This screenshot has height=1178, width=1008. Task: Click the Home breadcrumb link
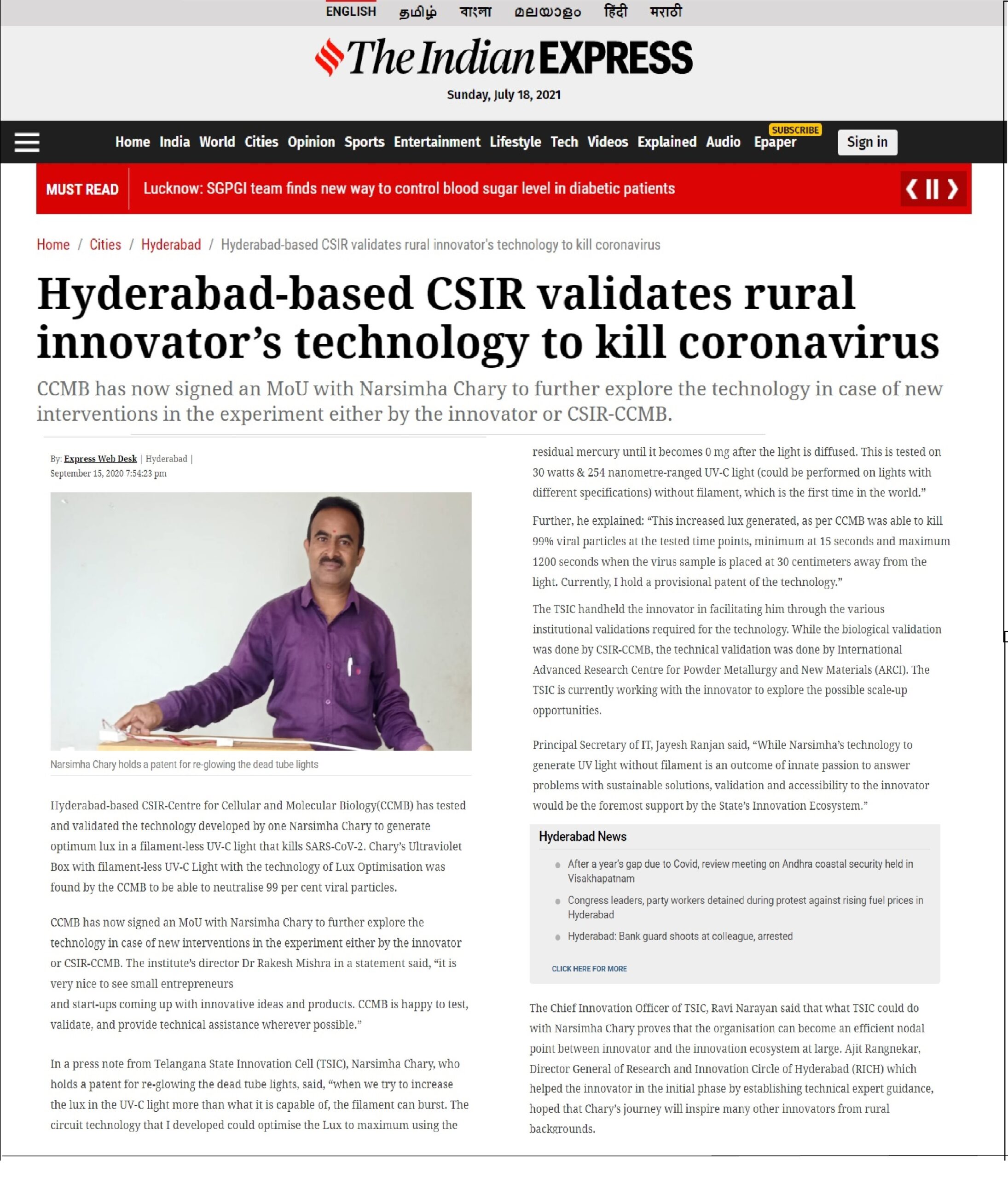click(x=53, y=244)
